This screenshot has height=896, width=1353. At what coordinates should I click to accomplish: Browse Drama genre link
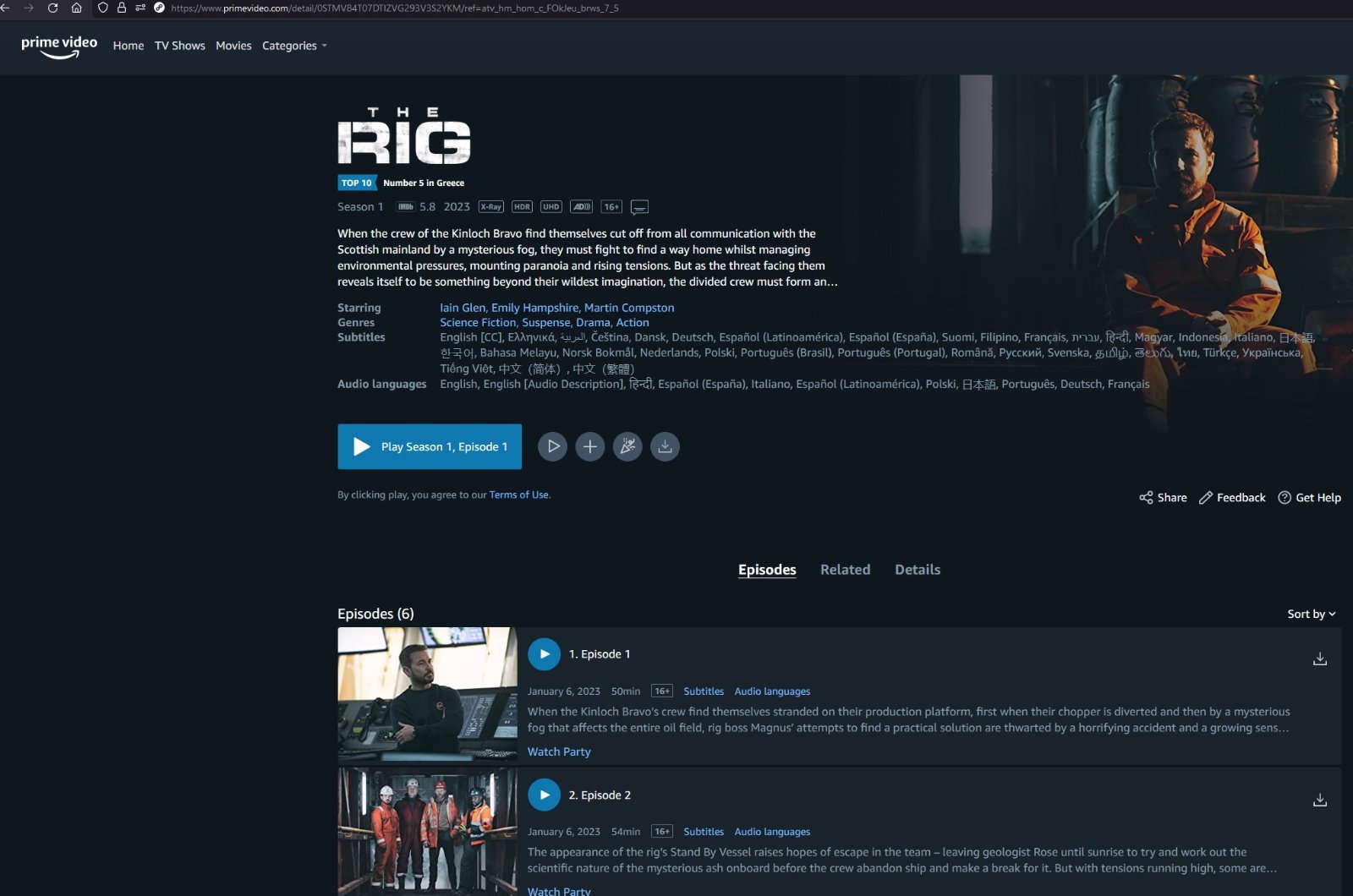[x=593, y=323]
